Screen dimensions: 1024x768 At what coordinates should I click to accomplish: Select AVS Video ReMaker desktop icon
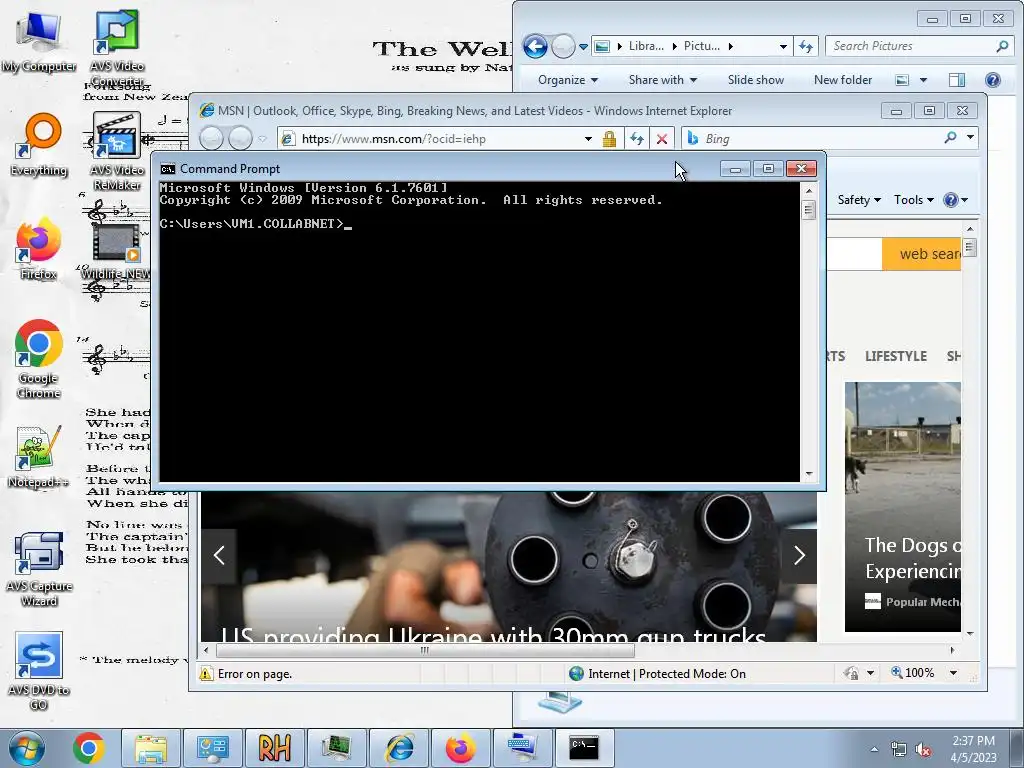point(117,152)
